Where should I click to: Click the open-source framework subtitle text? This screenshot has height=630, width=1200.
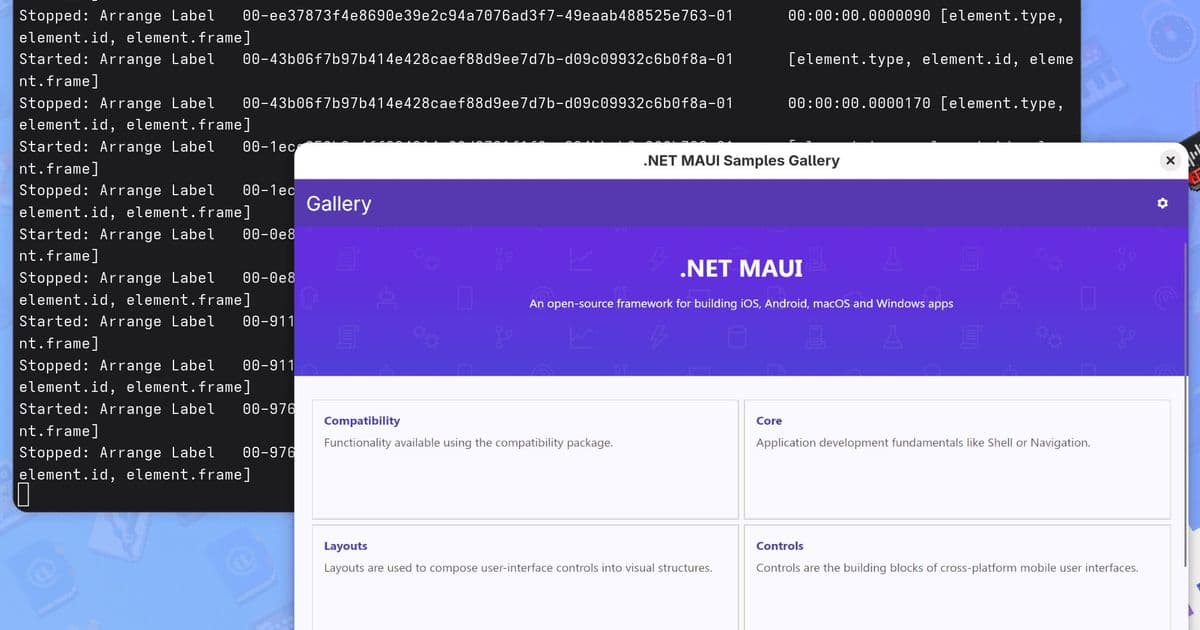click(740, 303)
